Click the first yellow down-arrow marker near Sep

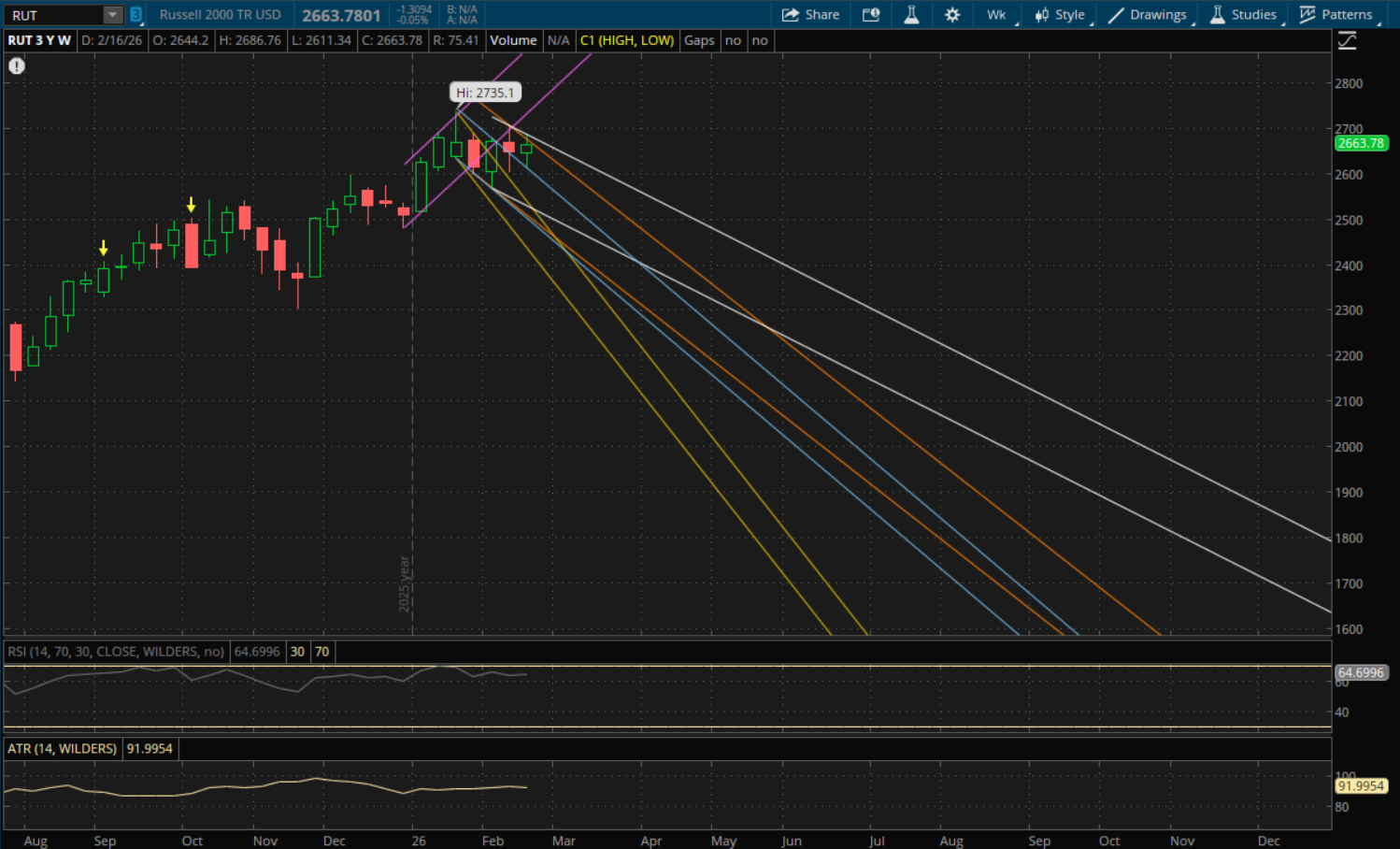point(104,248)
